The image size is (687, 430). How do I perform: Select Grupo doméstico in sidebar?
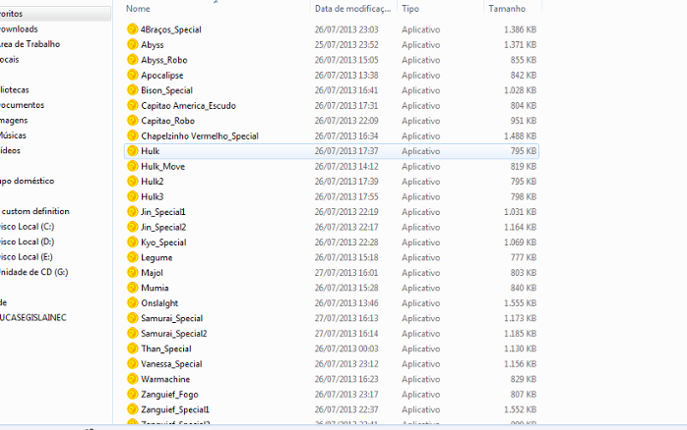[27, 181]
